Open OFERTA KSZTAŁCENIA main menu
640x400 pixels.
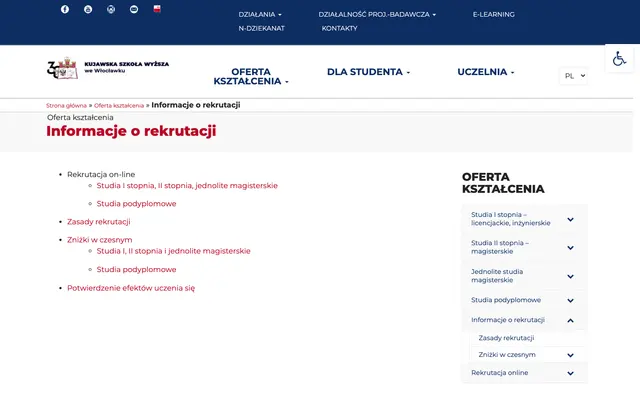click(251, 76)
